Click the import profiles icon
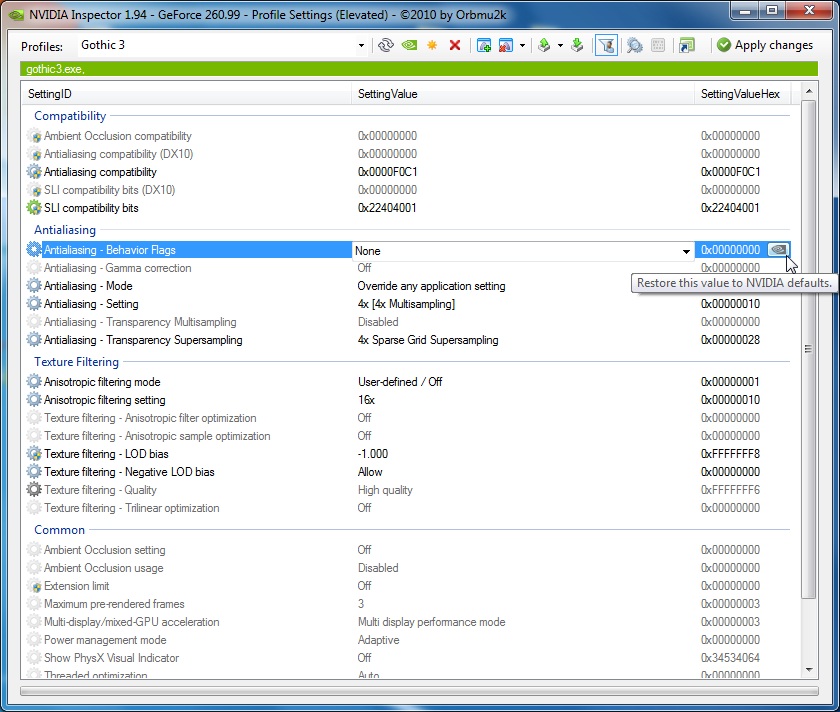The width and height of the screenshot is (840, 712). pyautogui.click(x=577, y=45)
